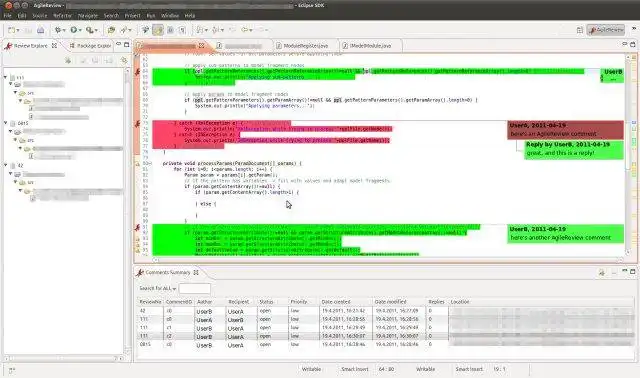Click first Review Explorer view toolbar icon
This screenshot has width=640, height=378.
(x=68, y=60)
